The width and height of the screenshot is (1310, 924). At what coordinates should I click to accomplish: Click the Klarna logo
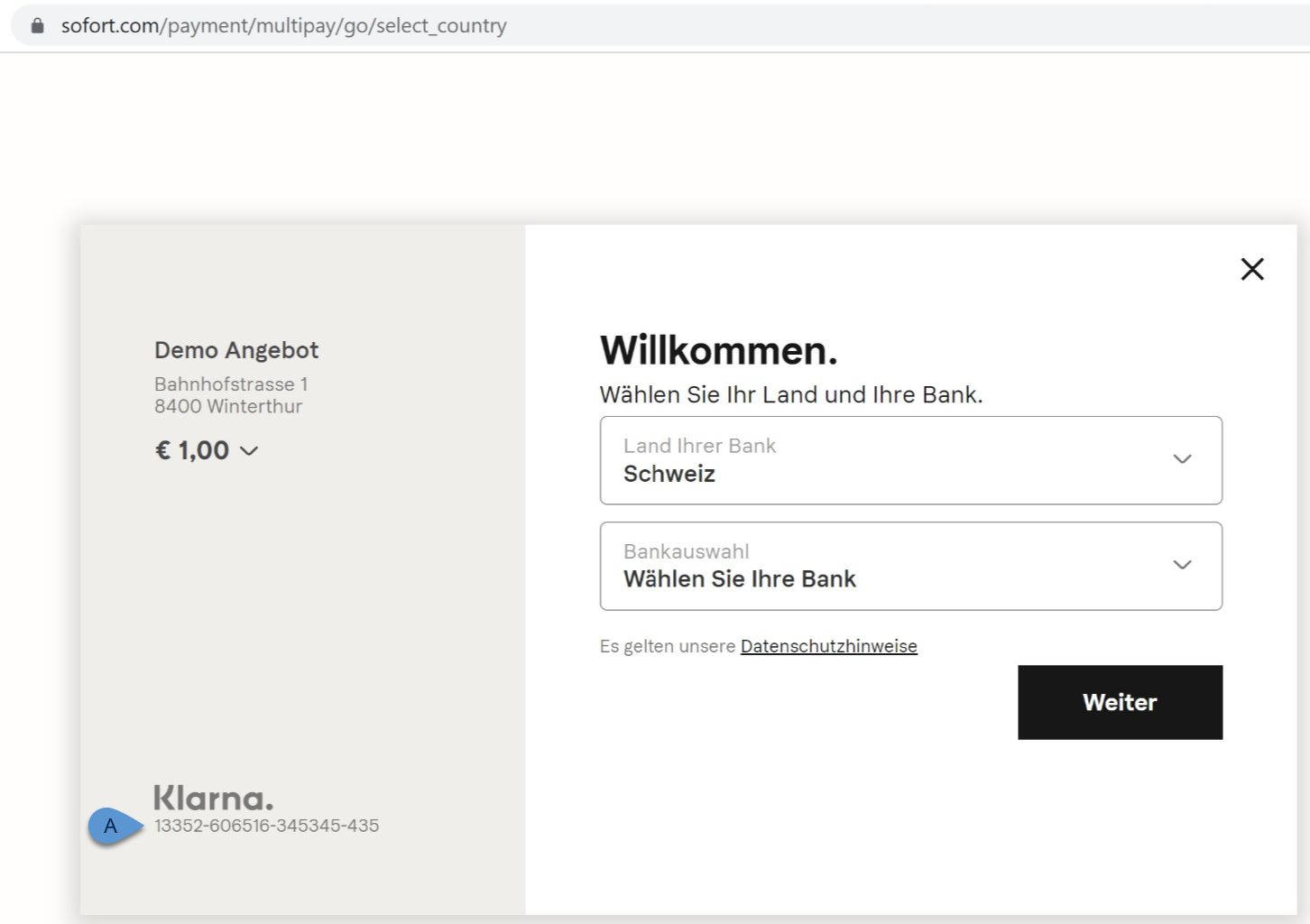tap(213, 798)
